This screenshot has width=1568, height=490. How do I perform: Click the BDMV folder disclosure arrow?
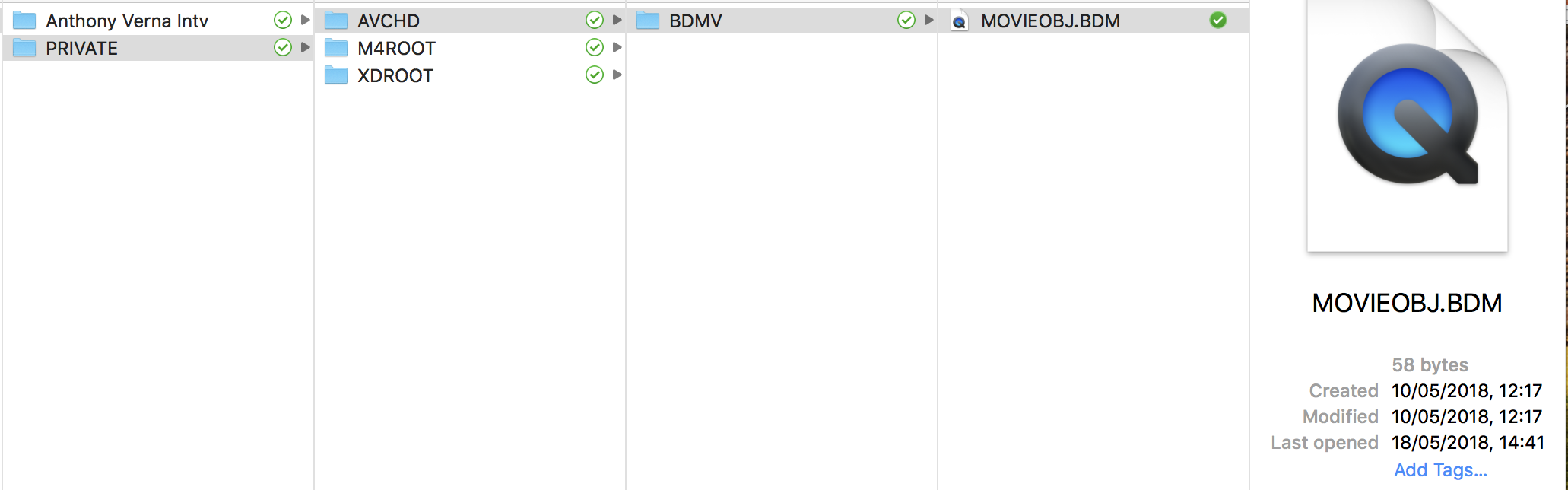(x=928, y=20)
